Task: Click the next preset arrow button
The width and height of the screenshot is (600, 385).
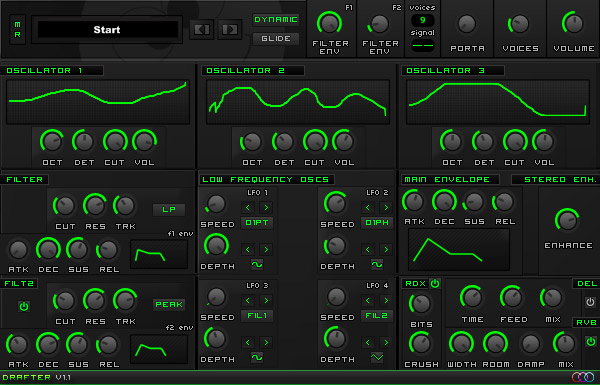Action: tap(230, 29)
